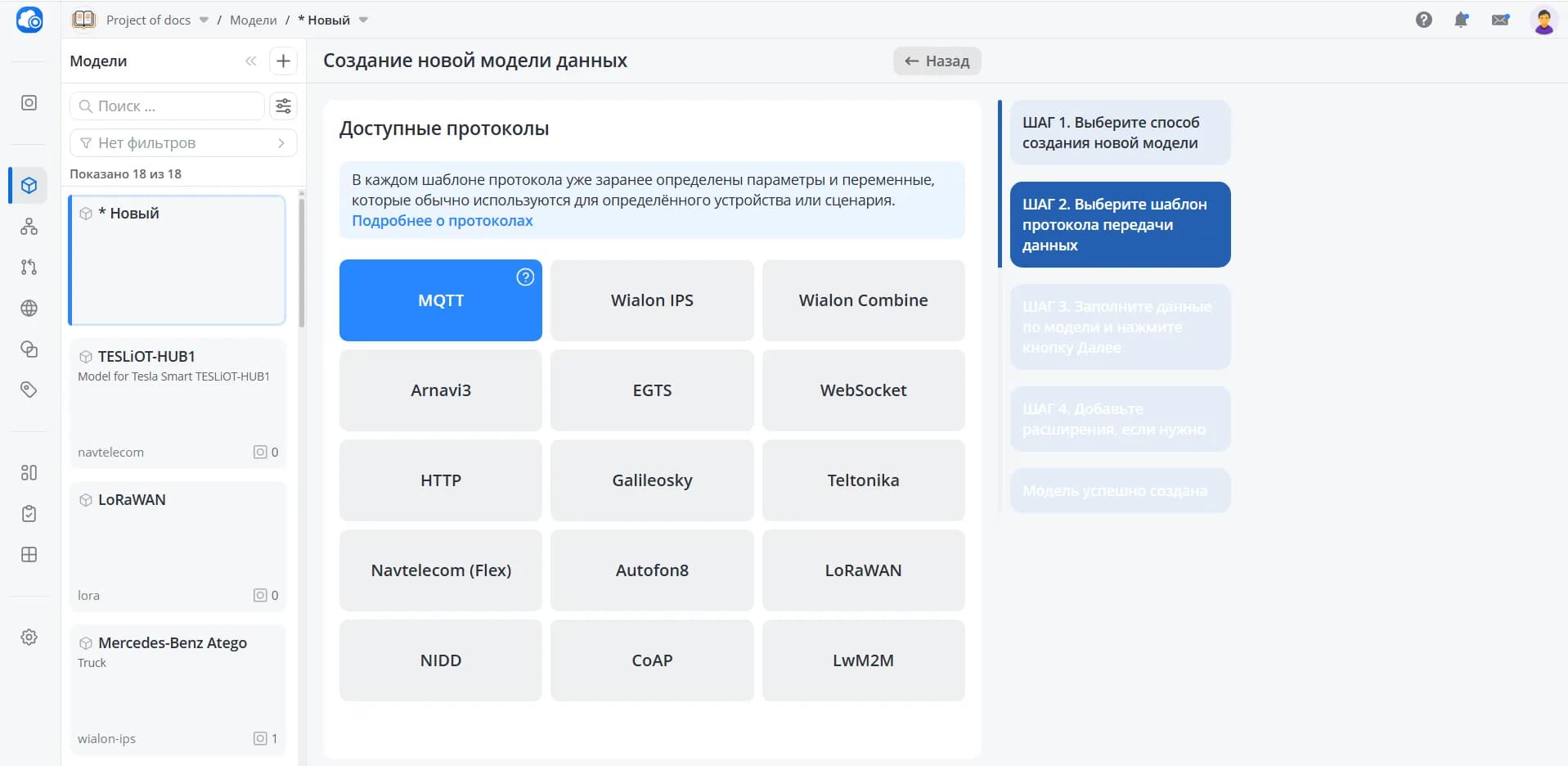Expand the Новый breadcrumb dropdown arrow
The width and height of the screenshot is (1568, 766).
click(x=363, y=20)
